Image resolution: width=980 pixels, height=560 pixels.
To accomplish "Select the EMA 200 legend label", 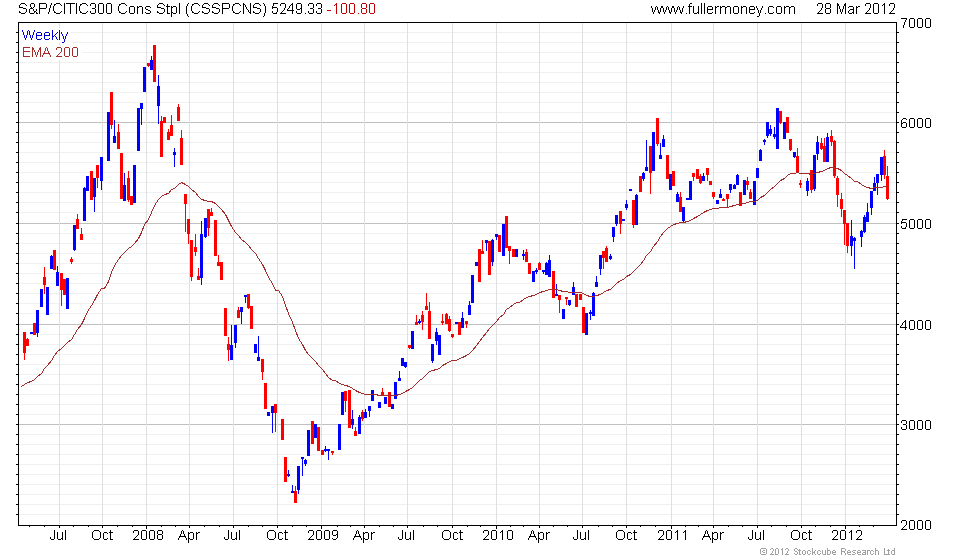I will pos(51,52).
